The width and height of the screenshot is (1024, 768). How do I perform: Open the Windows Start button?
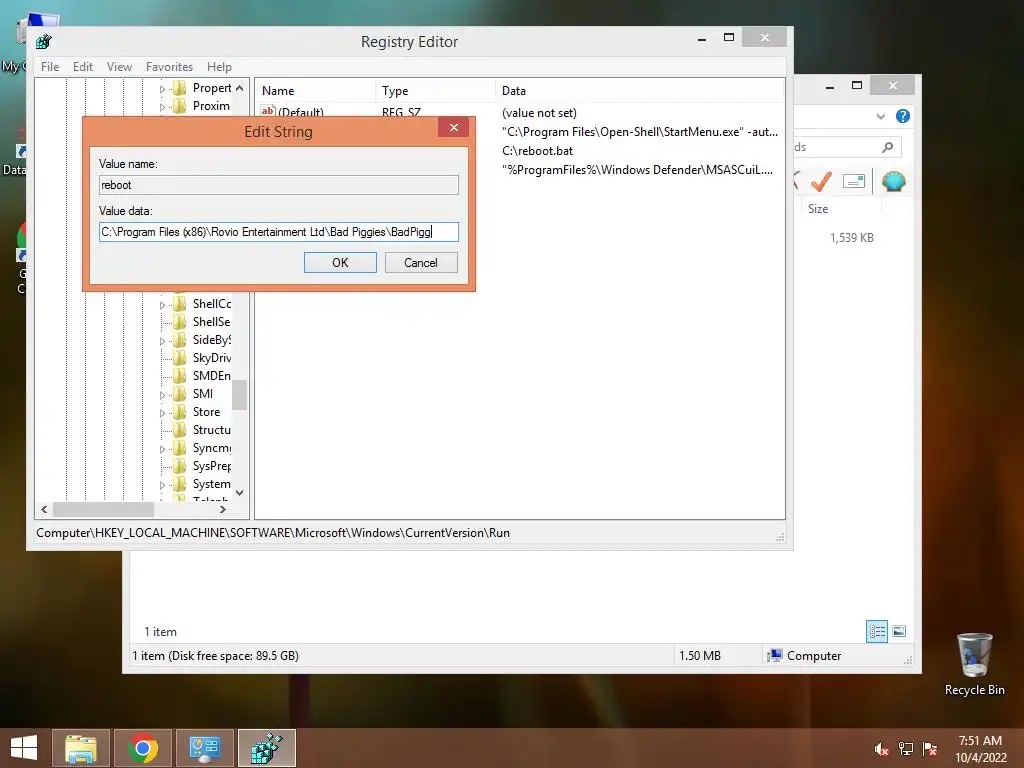[24, 748]
